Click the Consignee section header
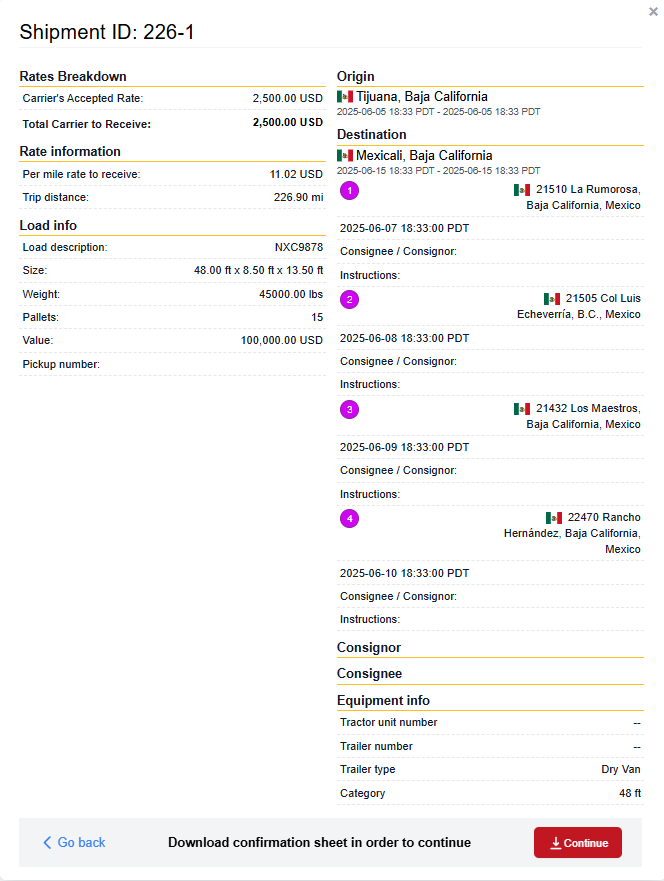This screenshot has width=664, height=881. coord(370,674)
